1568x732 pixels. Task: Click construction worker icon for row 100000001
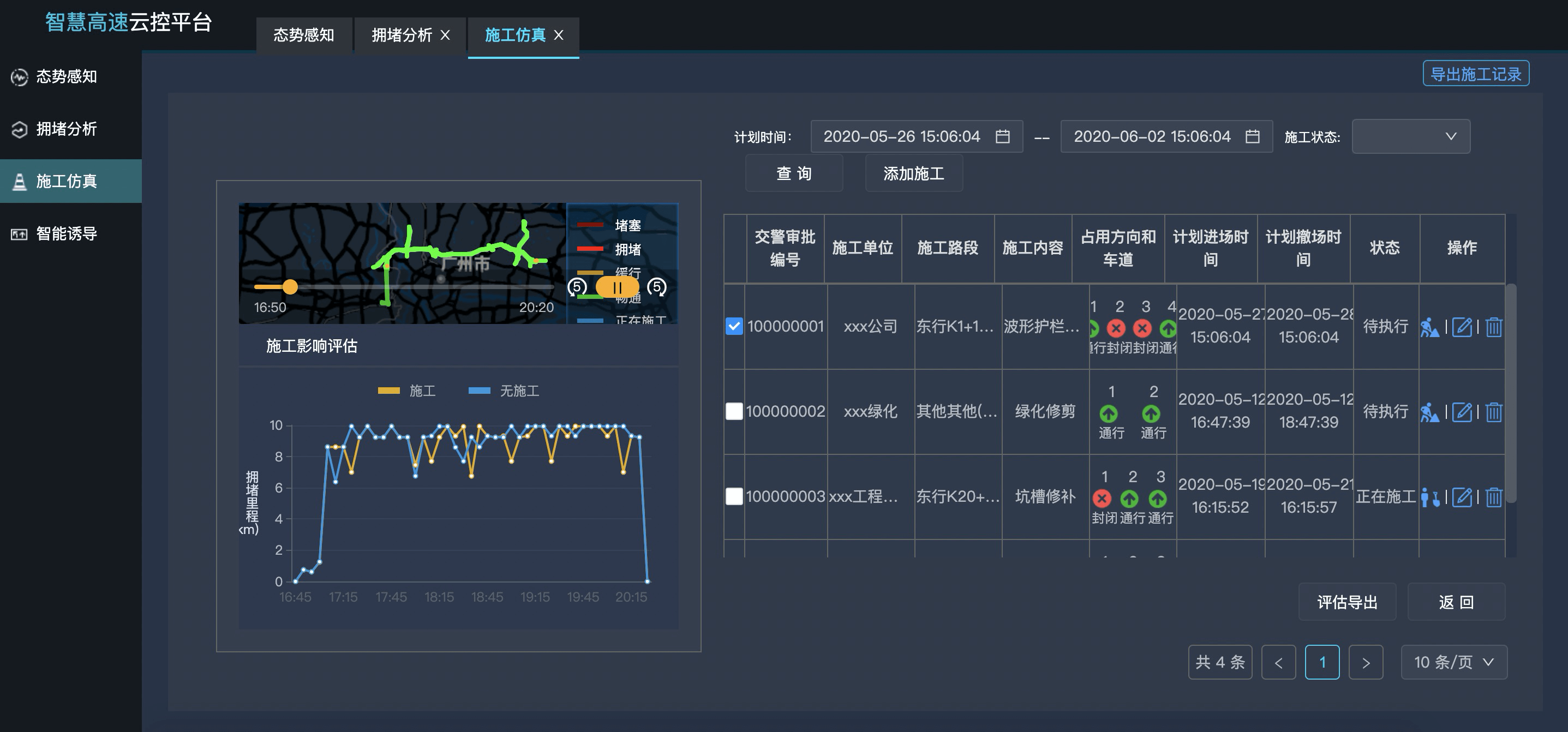(1430, 327)
